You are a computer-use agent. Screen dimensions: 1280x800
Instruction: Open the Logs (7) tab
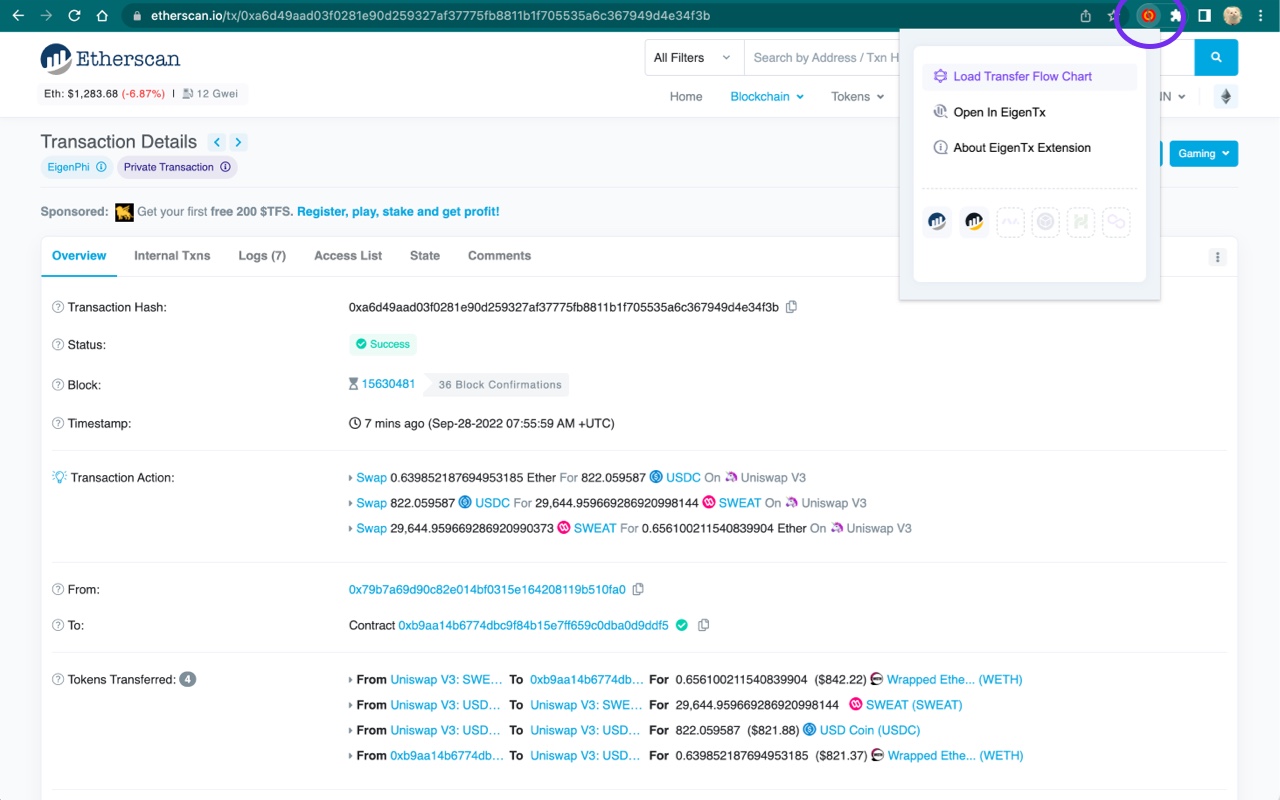click(x=262, y=256)
